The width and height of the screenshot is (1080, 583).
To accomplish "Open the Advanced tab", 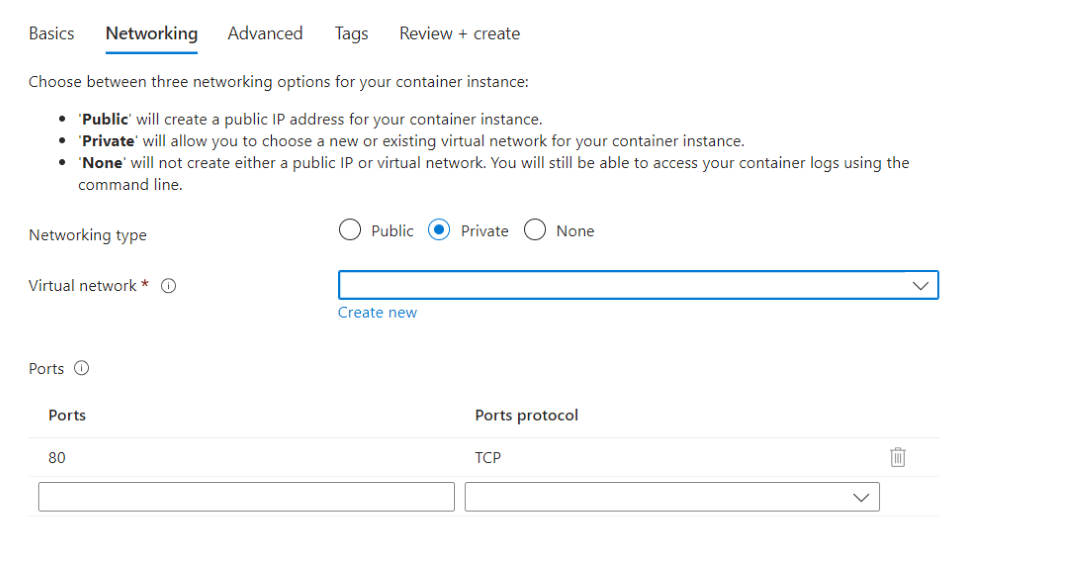I will (x=265, y=34).
